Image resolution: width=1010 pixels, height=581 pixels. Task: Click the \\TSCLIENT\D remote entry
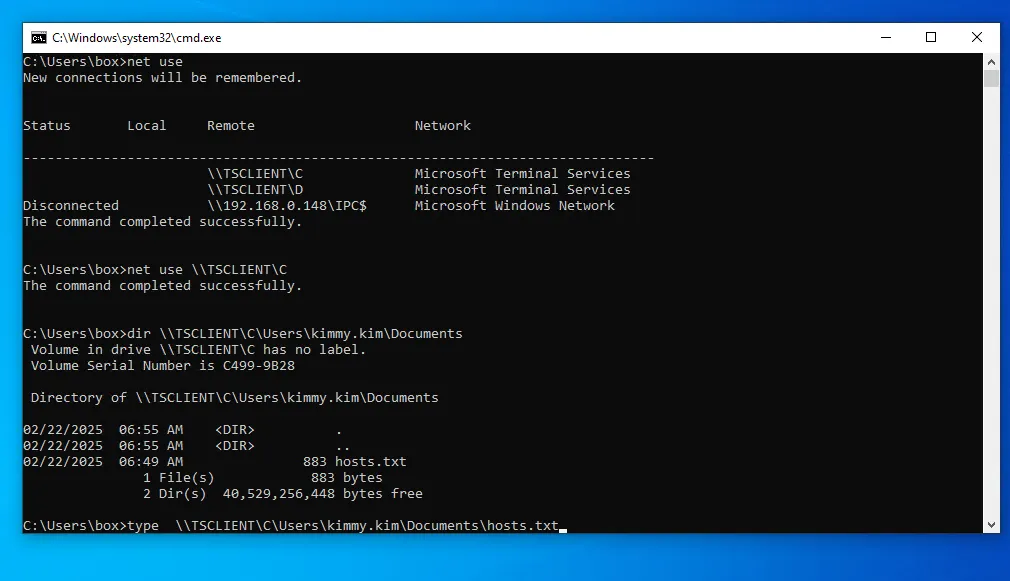tap(255, 189)
